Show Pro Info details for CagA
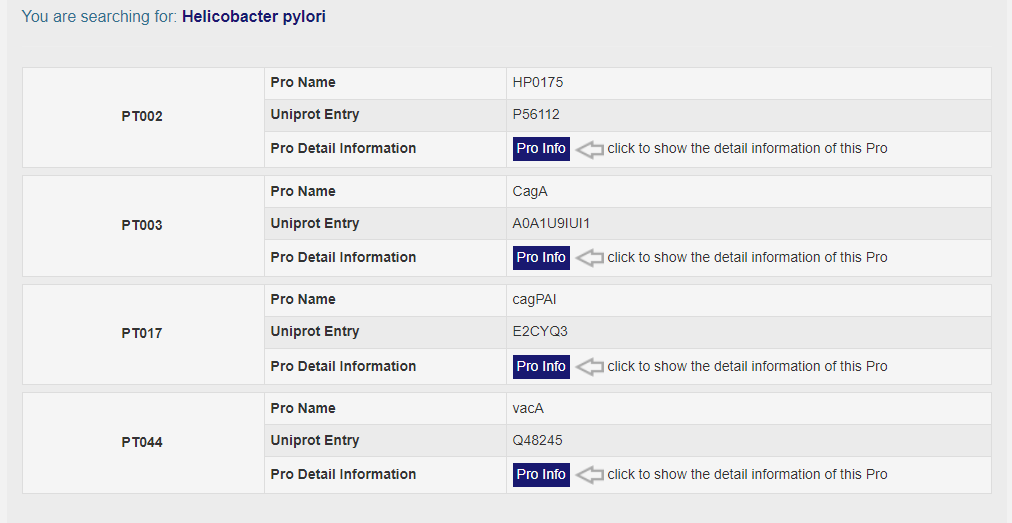 (541, 258)
